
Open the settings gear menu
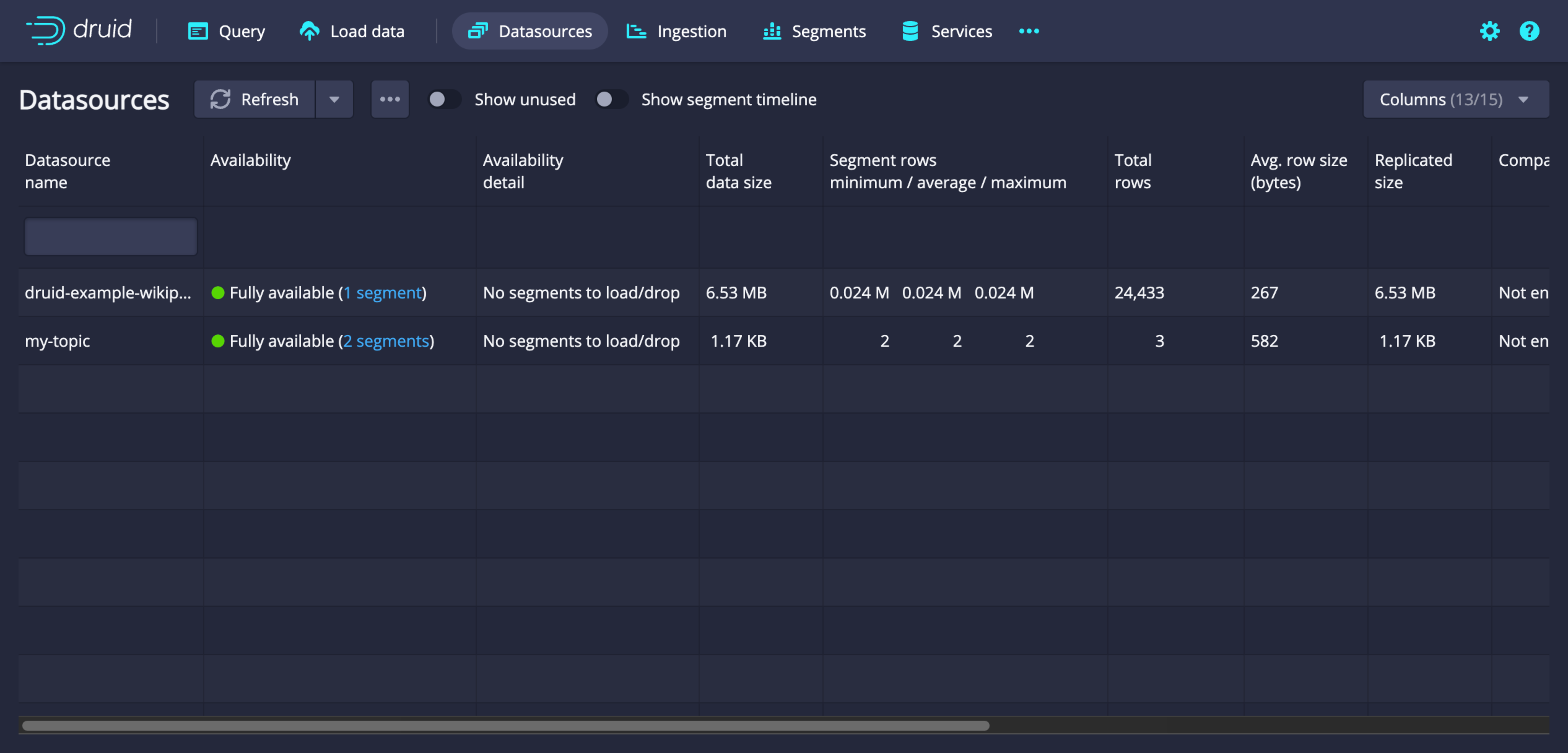pyautogui.click(x=1489, y=31)
